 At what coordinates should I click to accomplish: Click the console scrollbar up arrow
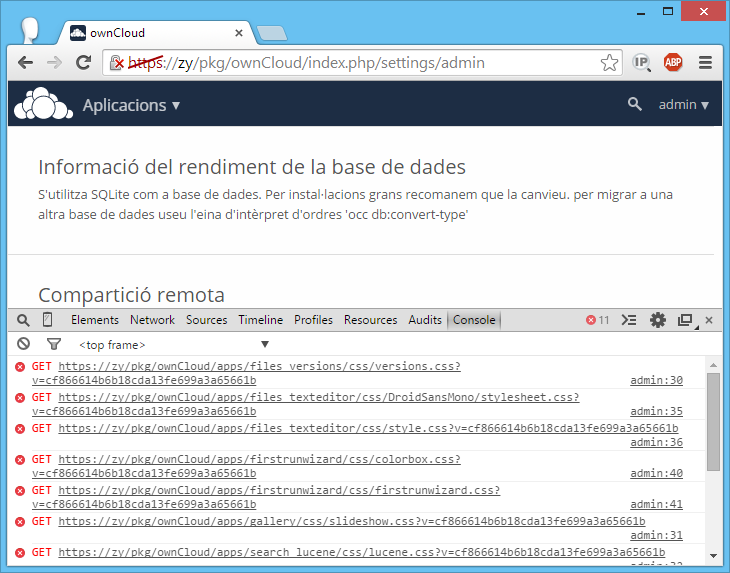point(713,365)
